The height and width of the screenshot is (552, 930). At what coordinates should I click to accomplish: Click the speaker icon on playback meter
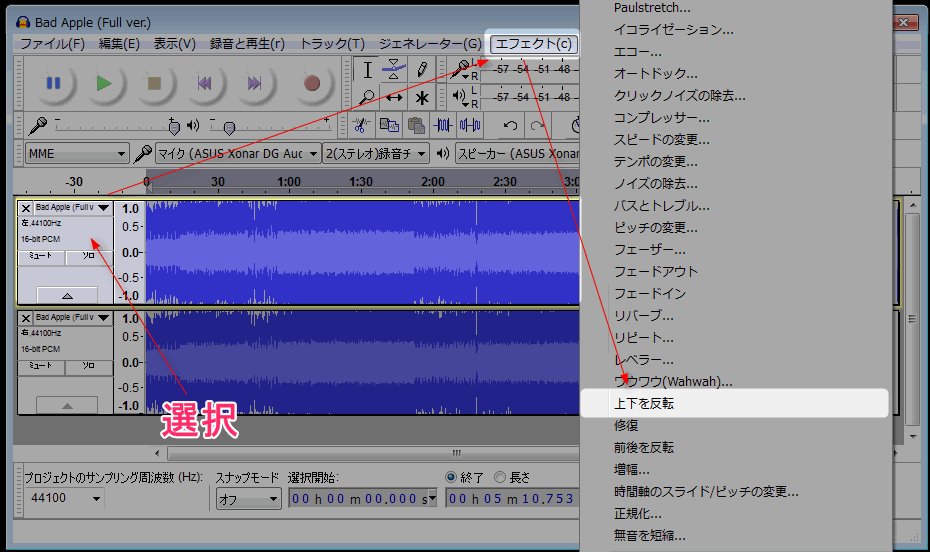[458, 95]
